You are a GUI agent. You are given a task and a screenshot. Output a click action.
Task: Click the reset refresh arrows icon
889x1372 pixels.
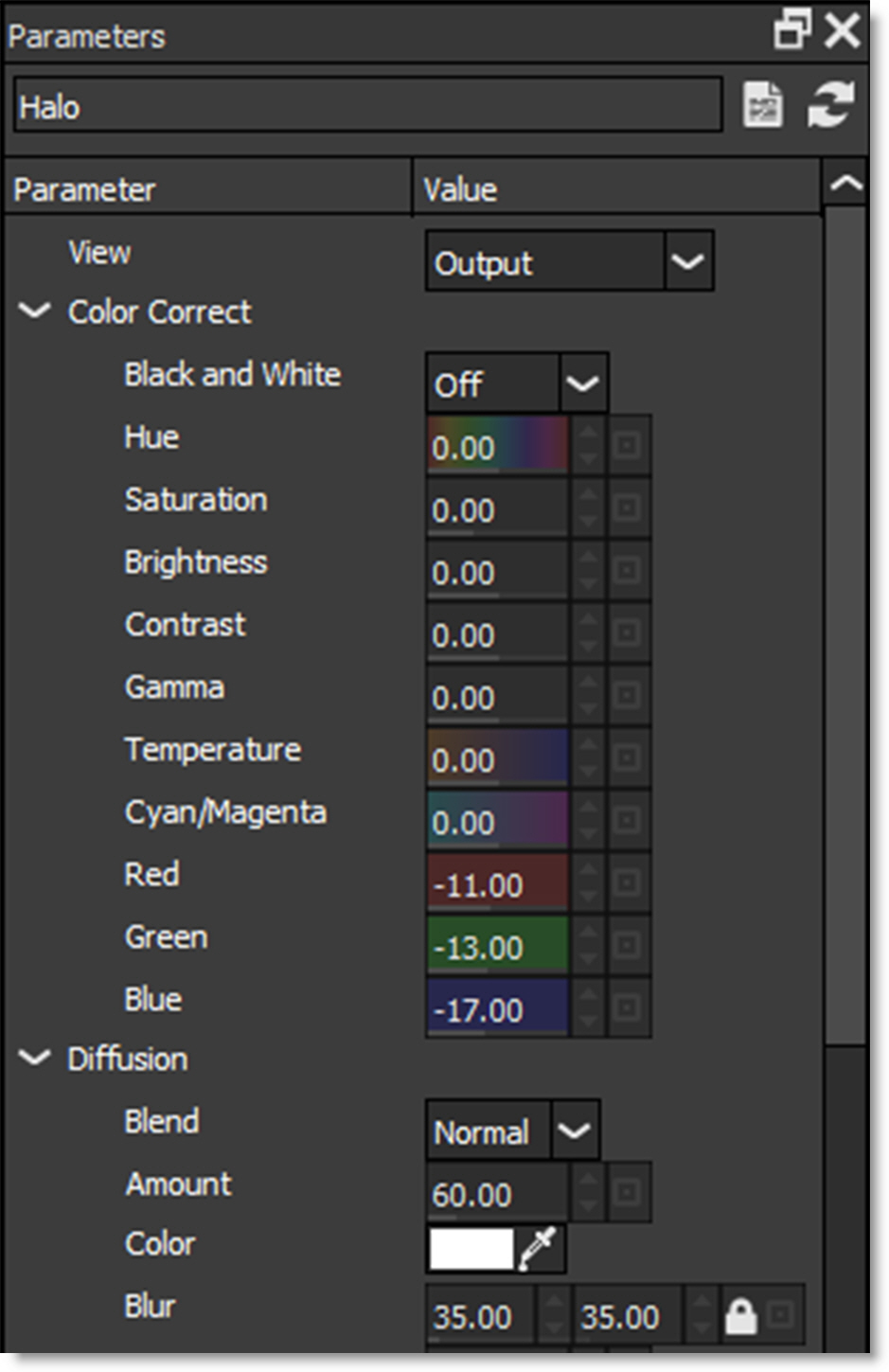pyautogui.click(x=830, y=105)
